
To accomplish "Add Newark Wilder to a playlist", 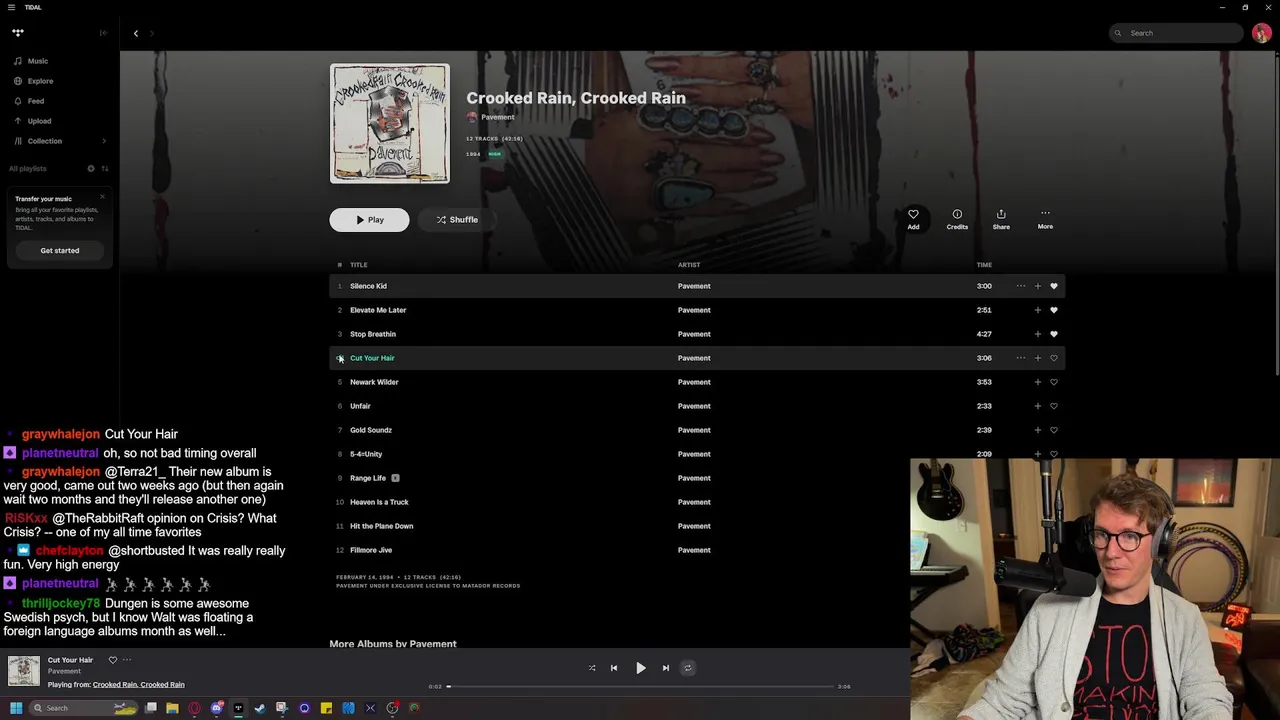I will (1037, 382).
